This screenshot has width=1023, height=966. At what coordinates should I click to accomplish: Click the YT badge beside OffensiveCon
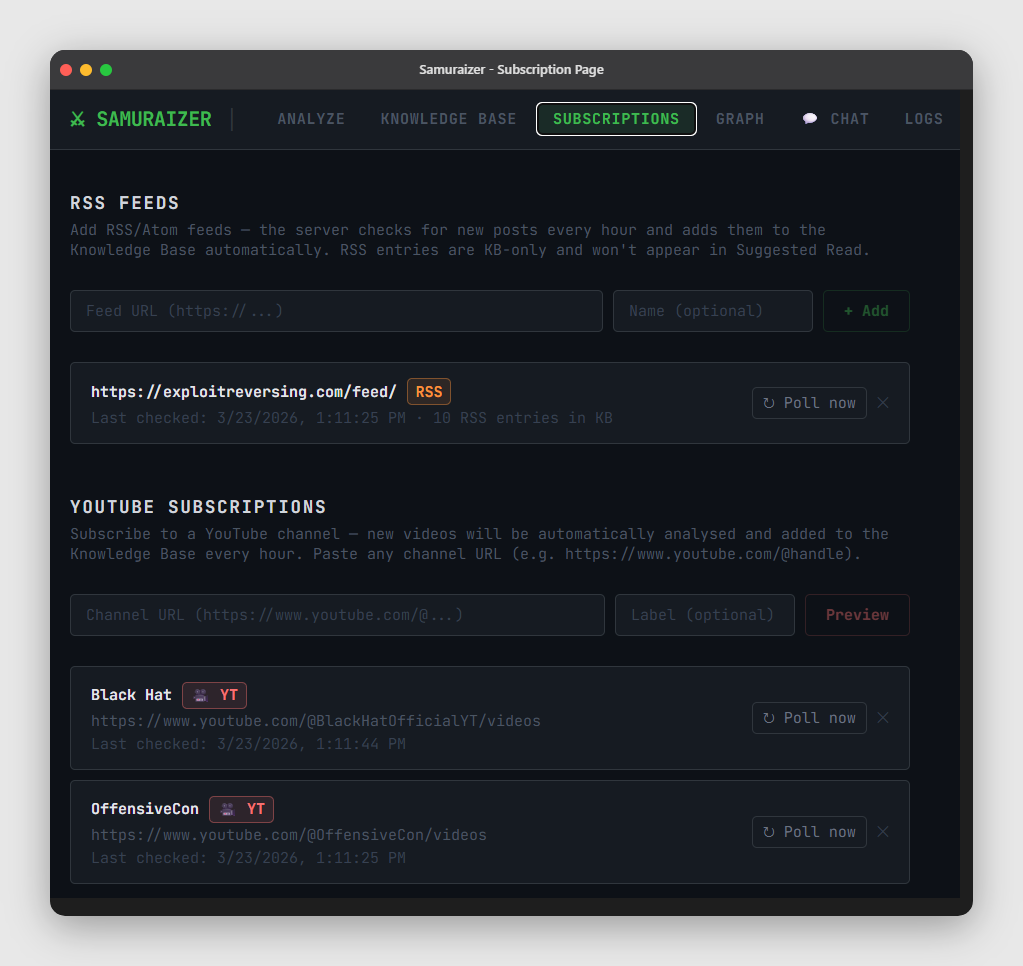(x=241, y=809)
